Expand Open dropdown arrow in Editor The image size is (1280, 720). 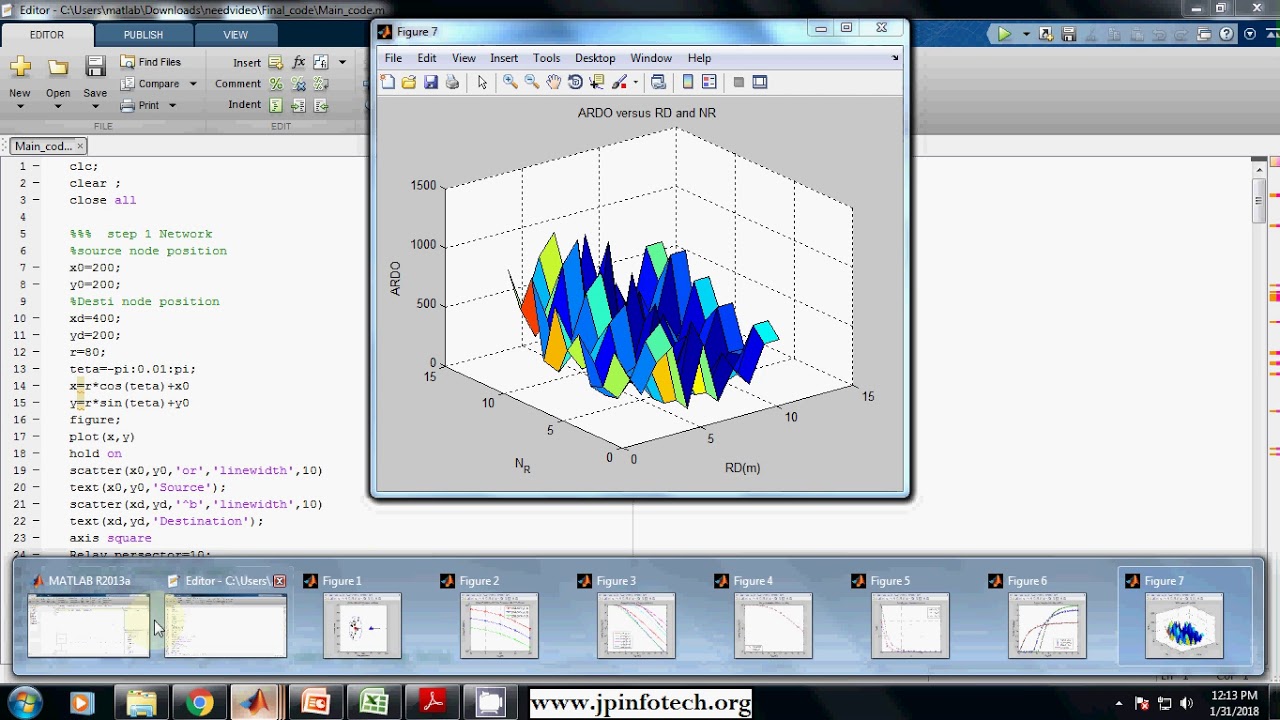click(x=58, y=106)
